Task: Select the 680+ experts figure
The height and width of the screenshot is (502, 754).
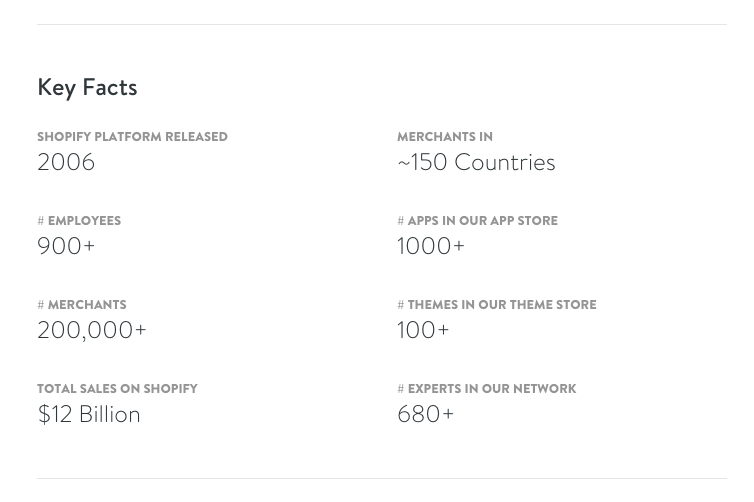Action: pyautogui.click(x=425, y=414)
